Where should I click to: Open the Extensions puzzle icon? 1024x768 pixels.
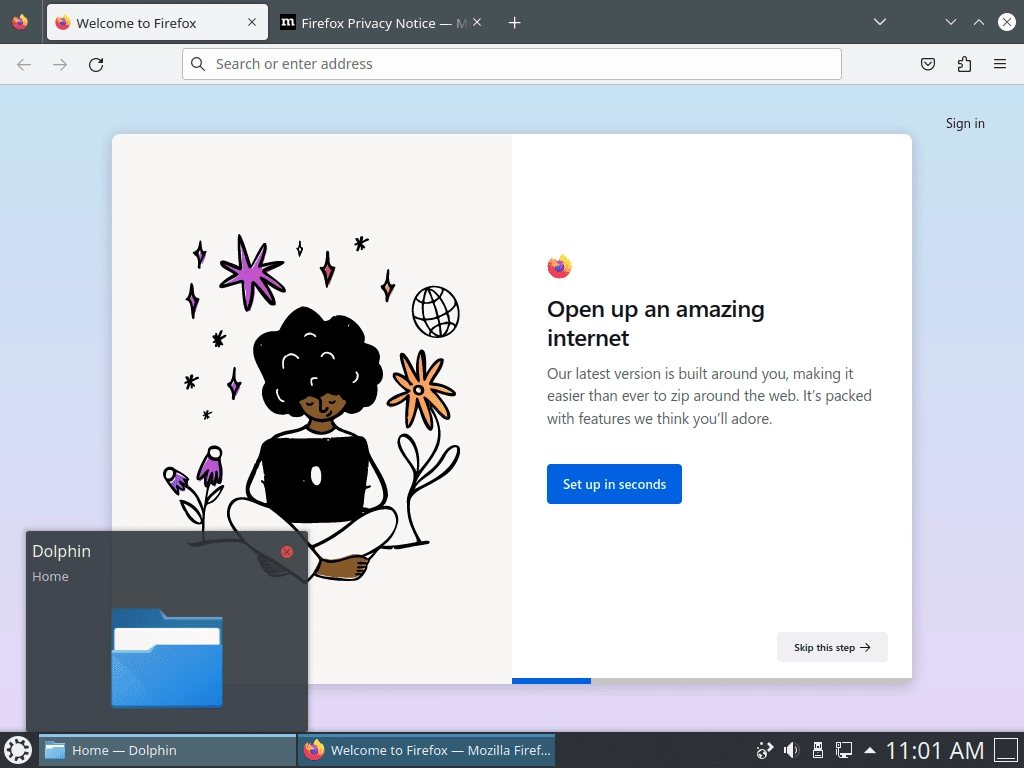964,64
